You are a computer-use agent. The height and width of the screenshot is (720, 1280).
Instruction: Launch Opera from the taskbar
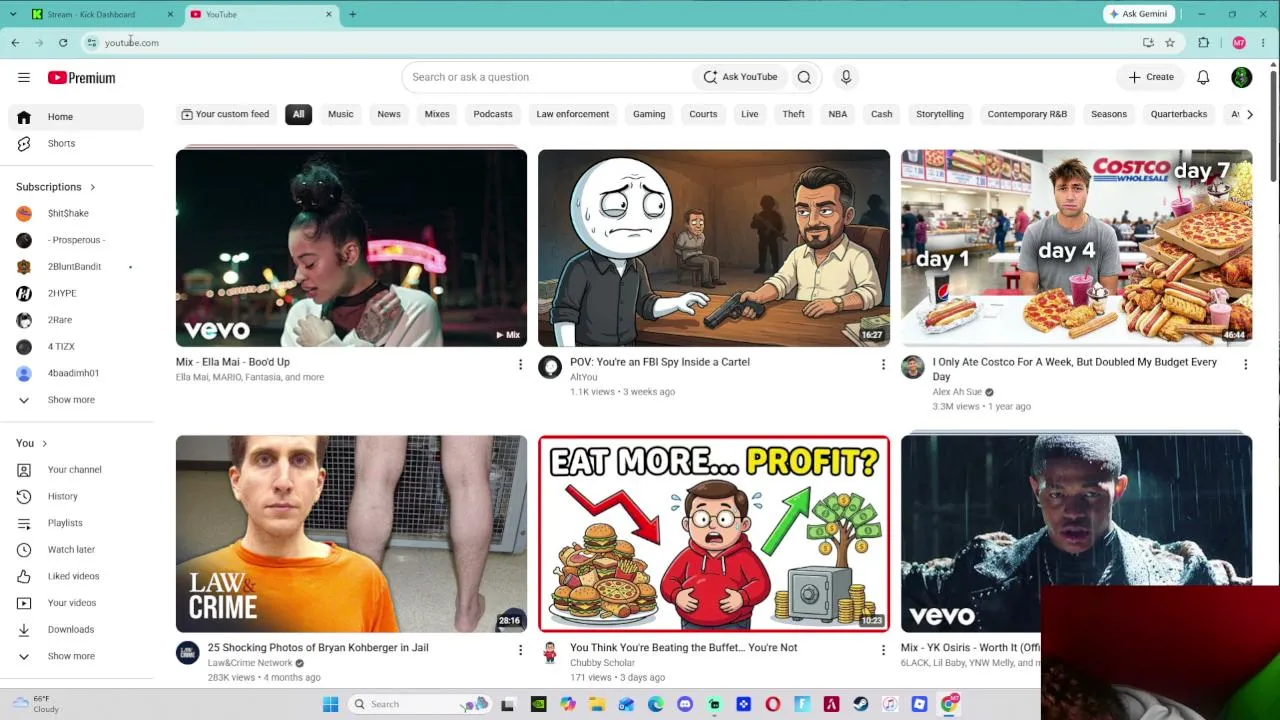[x=772, y=704]
